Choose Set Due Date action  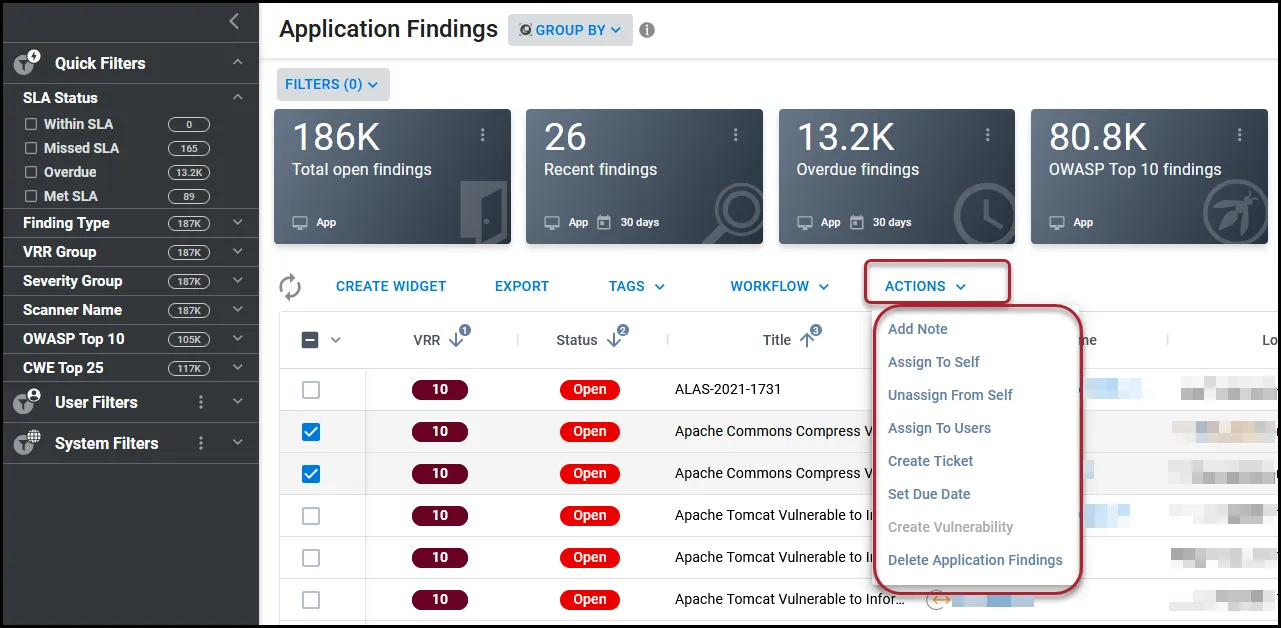click(x=929, y=494)
